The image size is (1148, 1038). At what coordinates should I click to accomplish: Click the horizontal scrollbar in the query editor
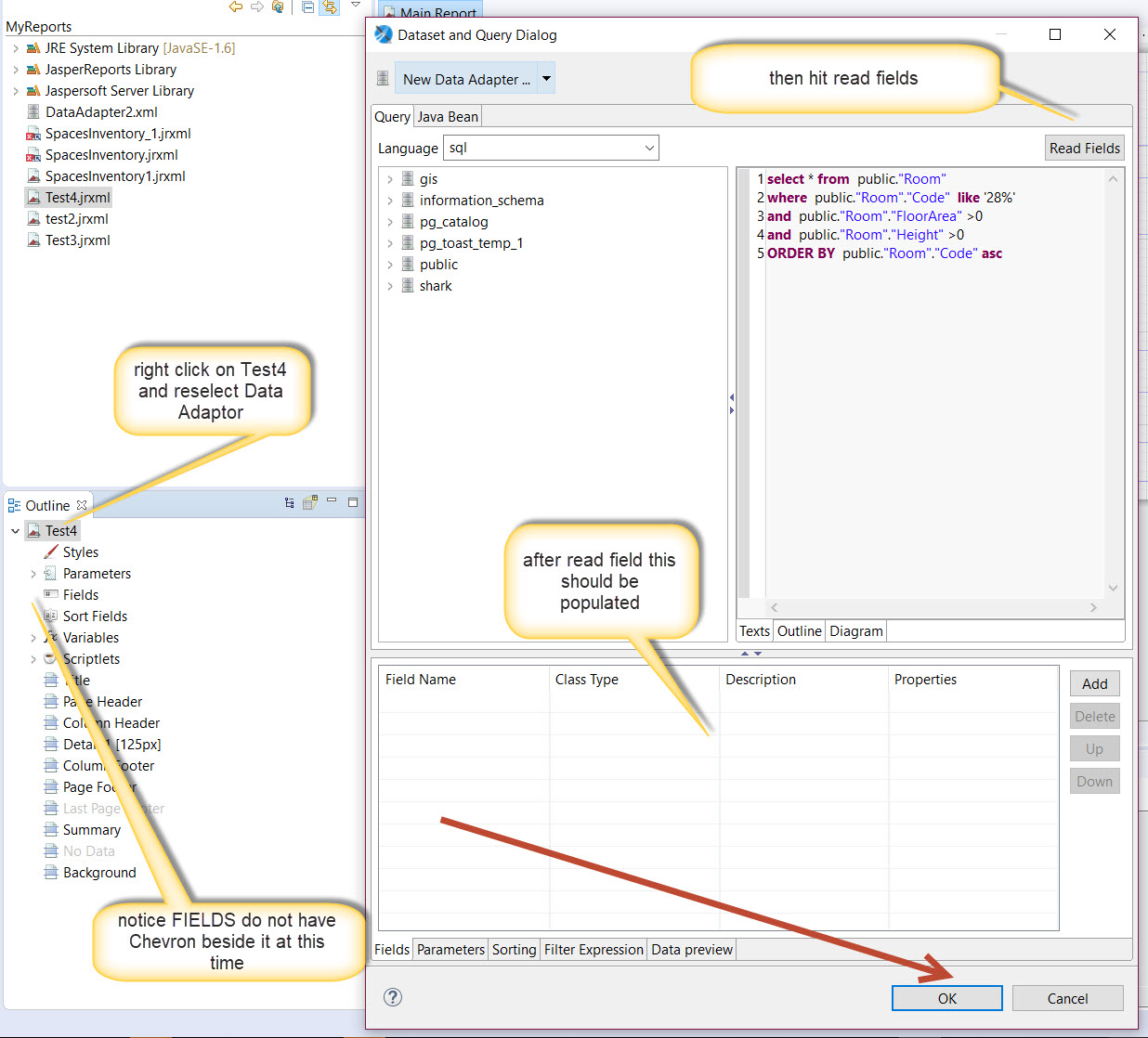[933, 607]
